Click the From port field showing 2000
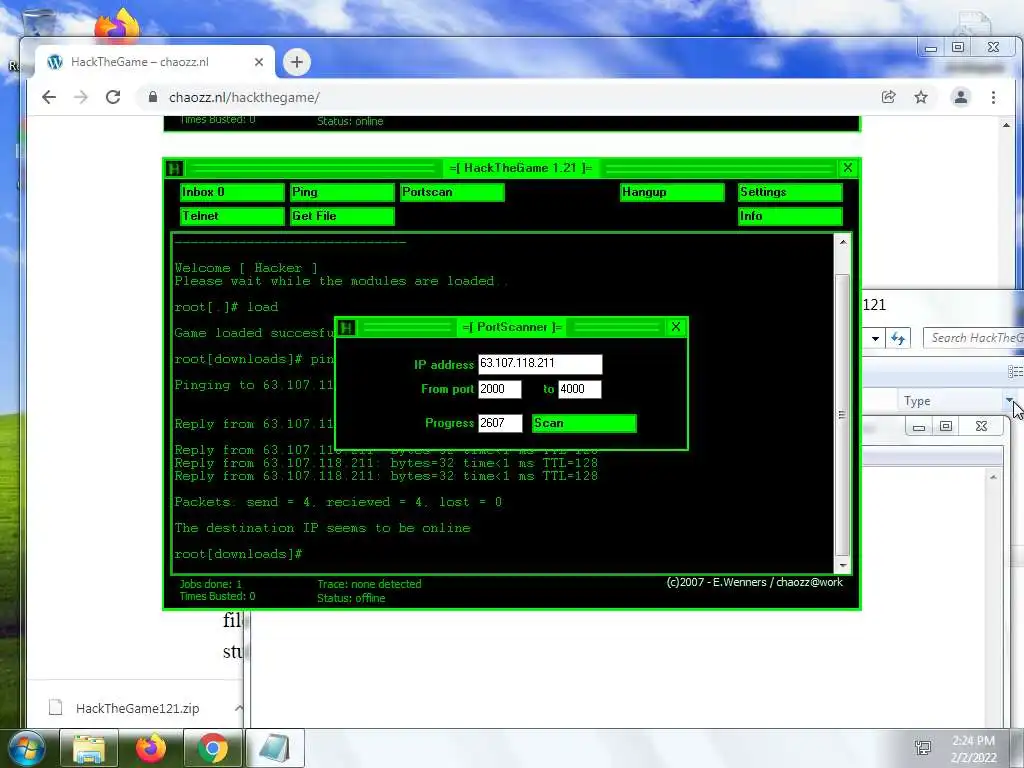1024x768 pixels. point(500,389)
